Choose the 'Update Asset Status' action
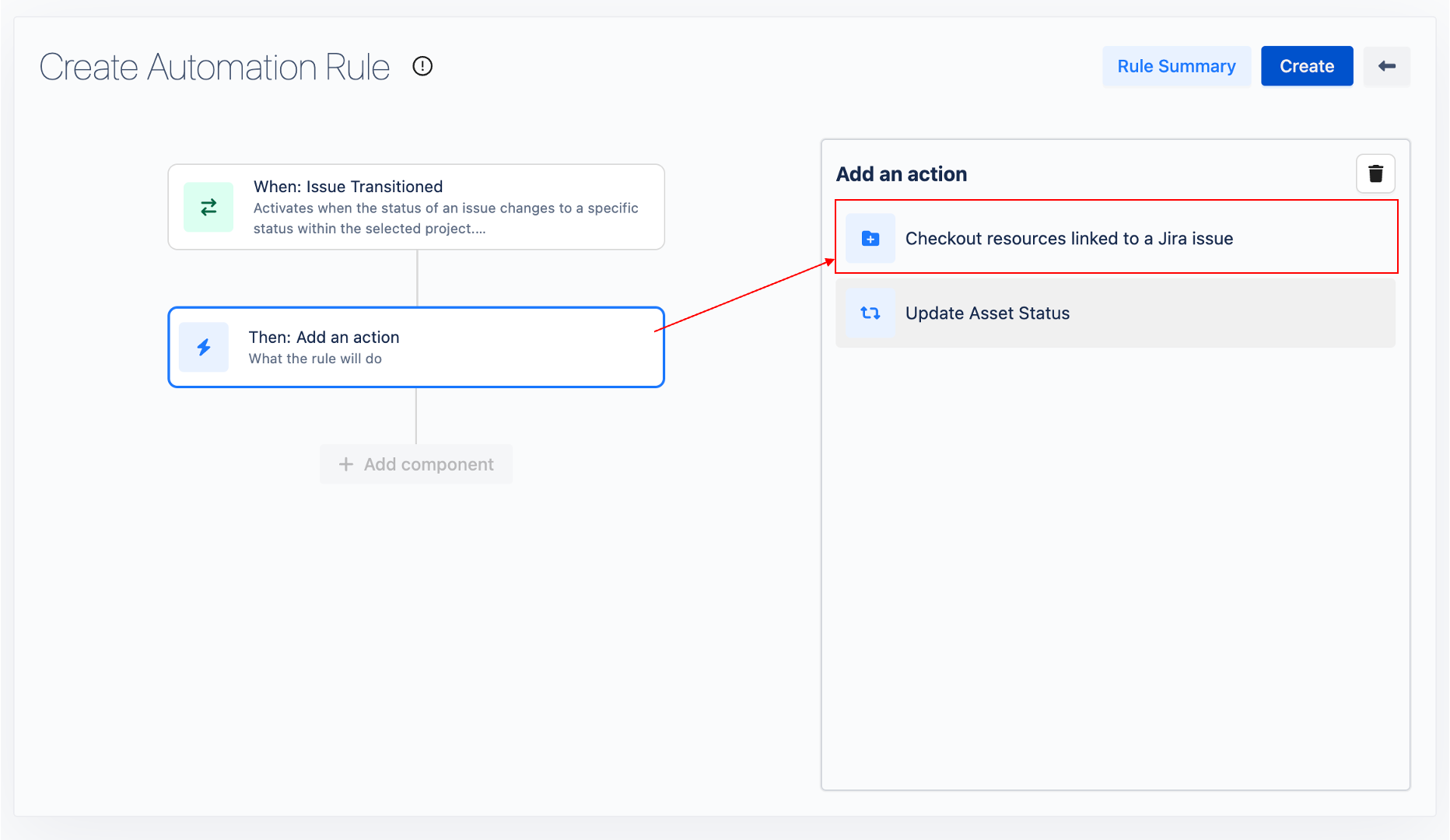Screen dimensions: 1450x840 pyautogui.click(x=987, y=313)
